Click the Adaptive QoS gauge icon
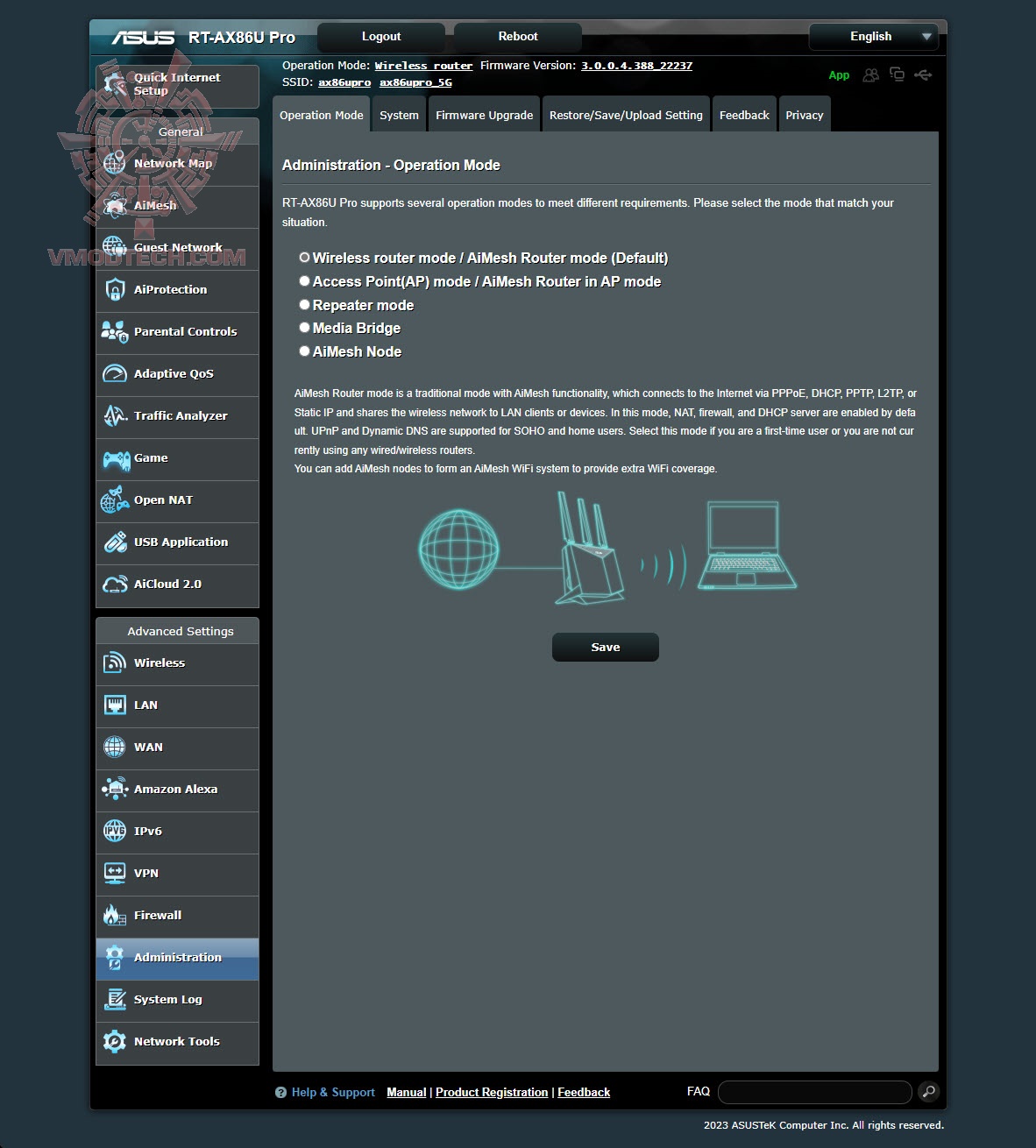Screen dimensions: 1036x1148 (115, 373)
